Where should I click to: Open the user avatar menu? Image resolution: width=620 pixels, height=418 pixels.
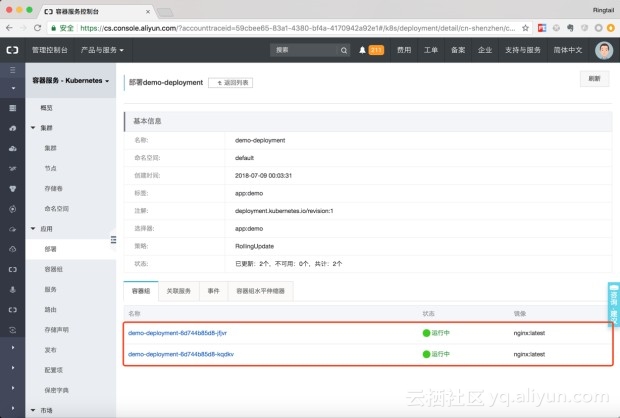(604, 50)
